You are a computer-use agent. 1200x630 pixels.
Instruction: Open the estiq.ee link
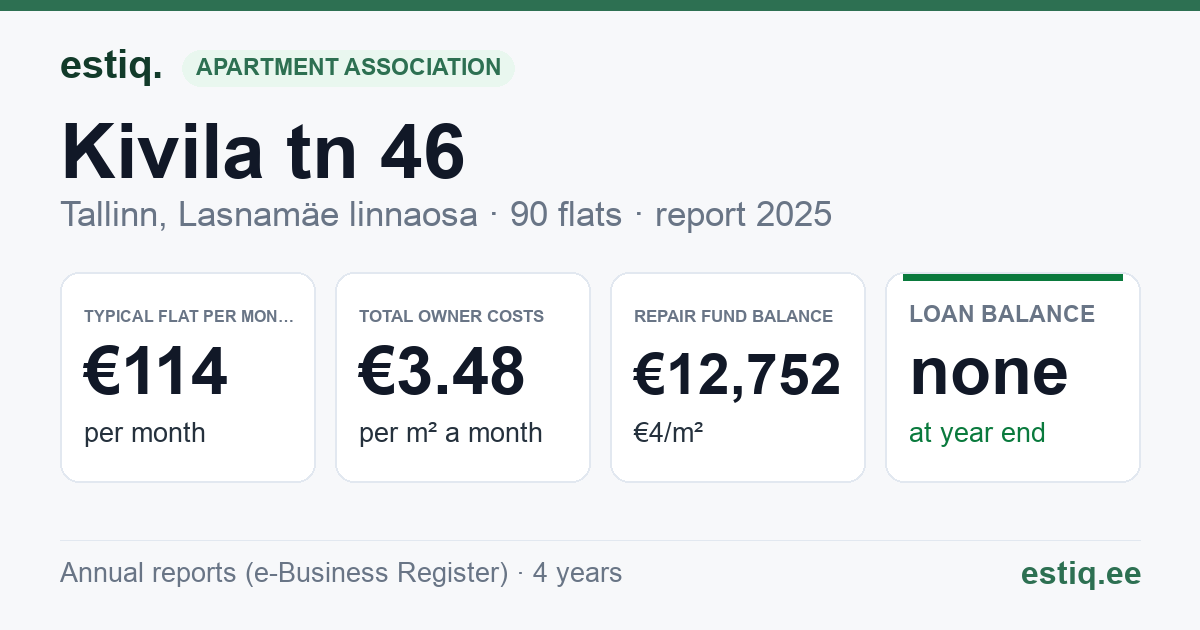coord(1081,573)
